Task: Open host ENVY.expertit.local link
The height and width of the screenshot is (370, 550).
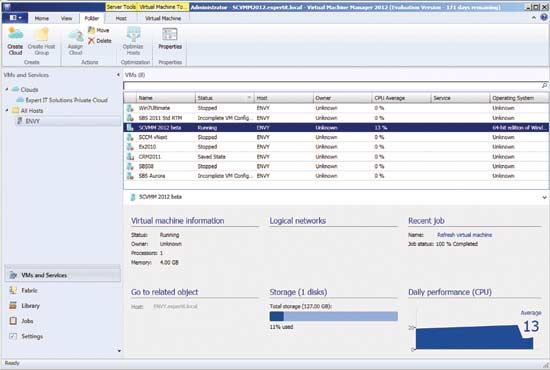Action: point(175,307)
